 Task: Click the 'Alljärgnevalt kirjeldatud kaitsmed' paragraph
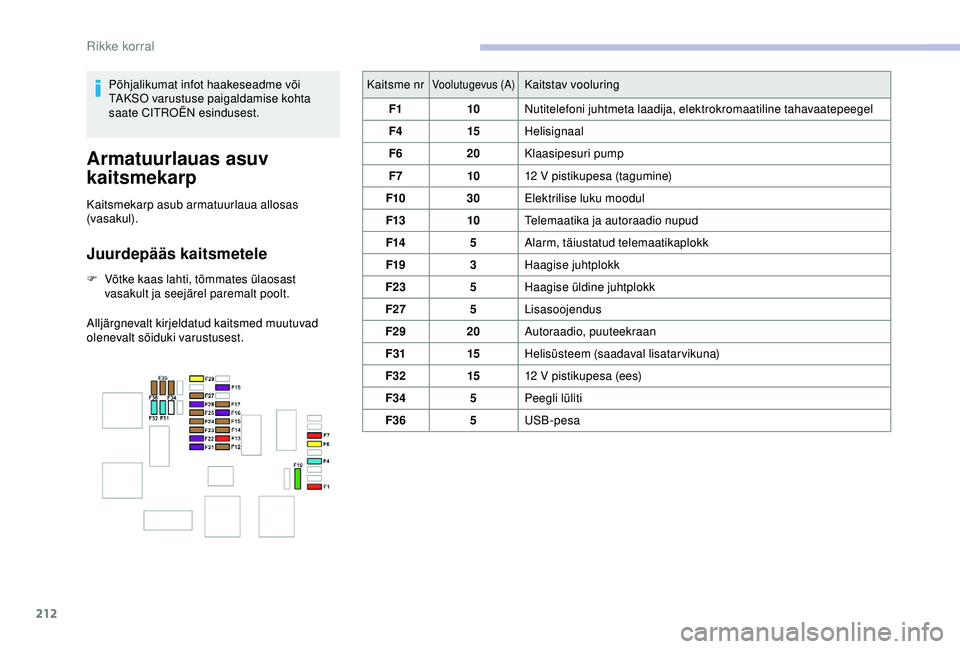tap(202, 330)
